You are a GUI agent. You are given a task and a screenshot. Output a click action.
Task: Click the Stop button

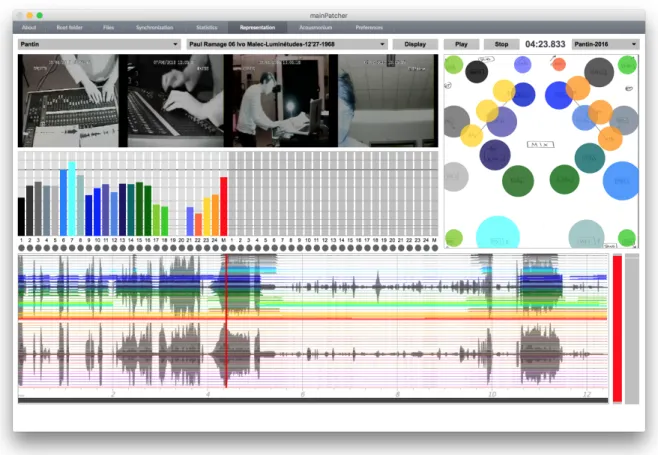pos(501,44)
